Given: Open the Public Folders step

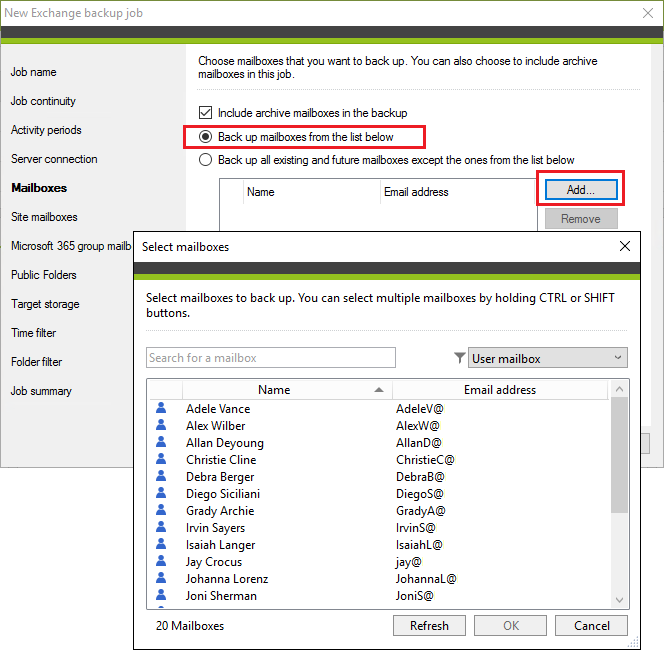Looking at the screenshot, I should click(x=44, y=275).
